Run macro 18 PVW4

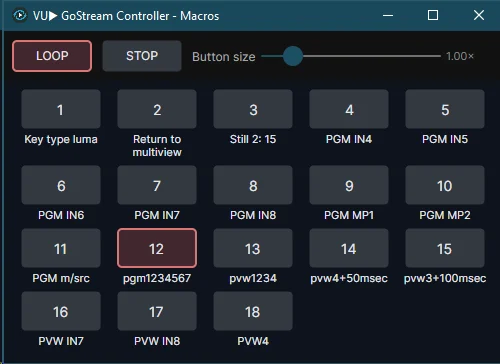pos(253,311)
